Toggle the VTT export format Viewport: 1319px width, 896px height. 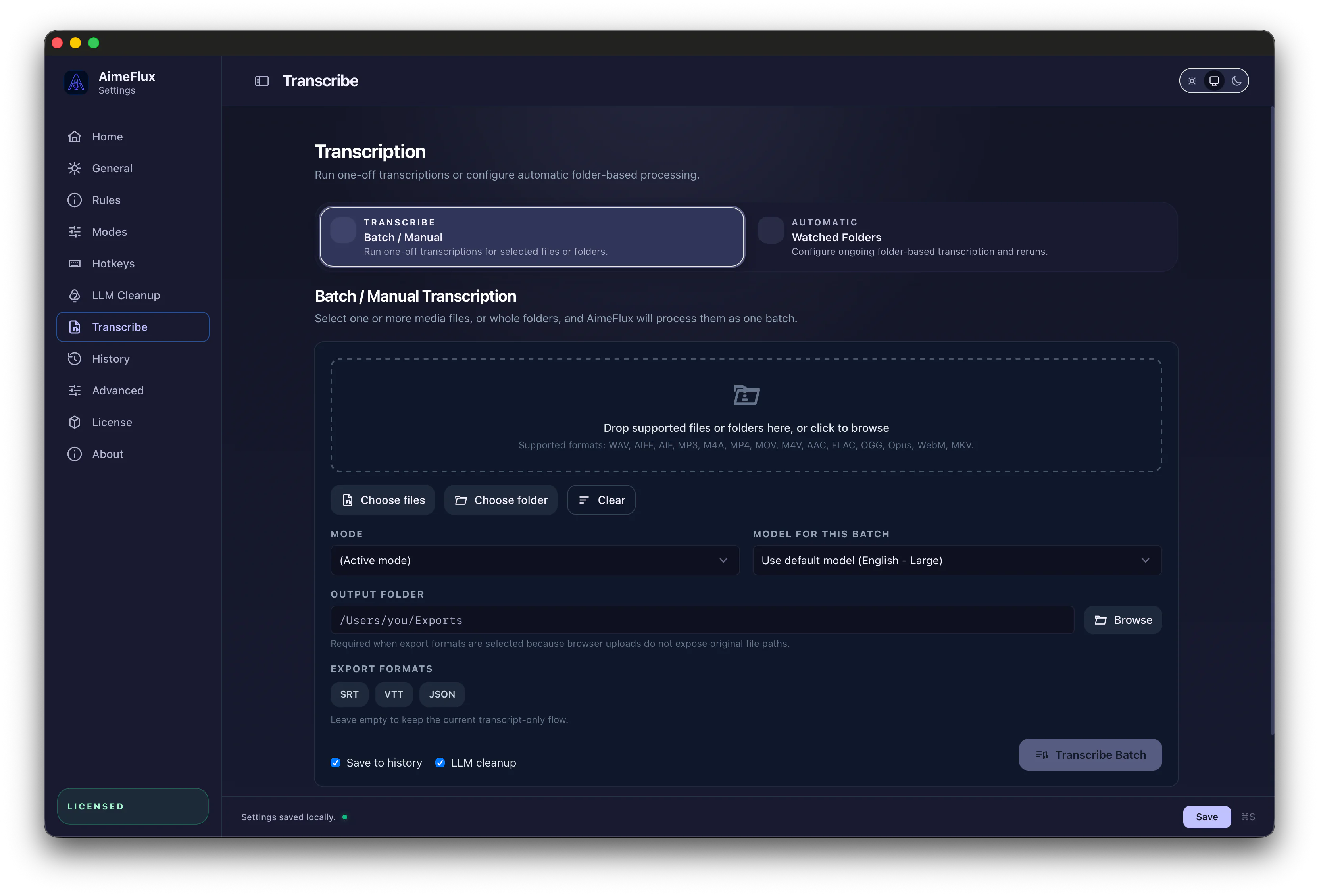pos(393,694)
